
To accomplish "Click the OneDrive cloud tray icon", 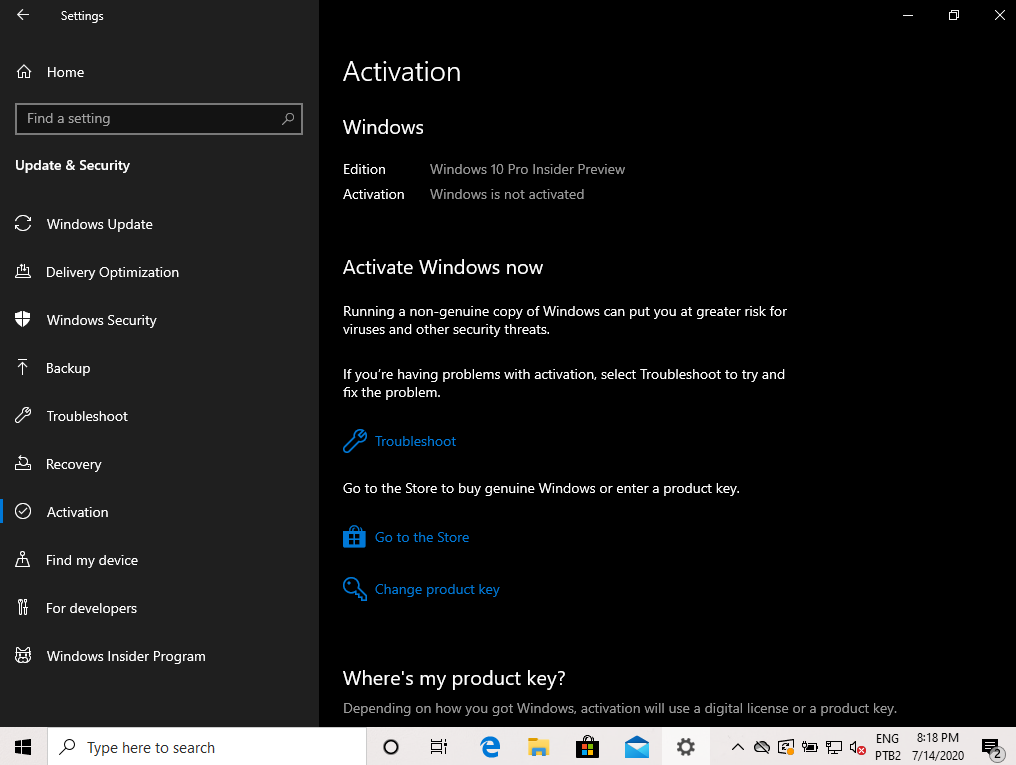I will [762, 748].
